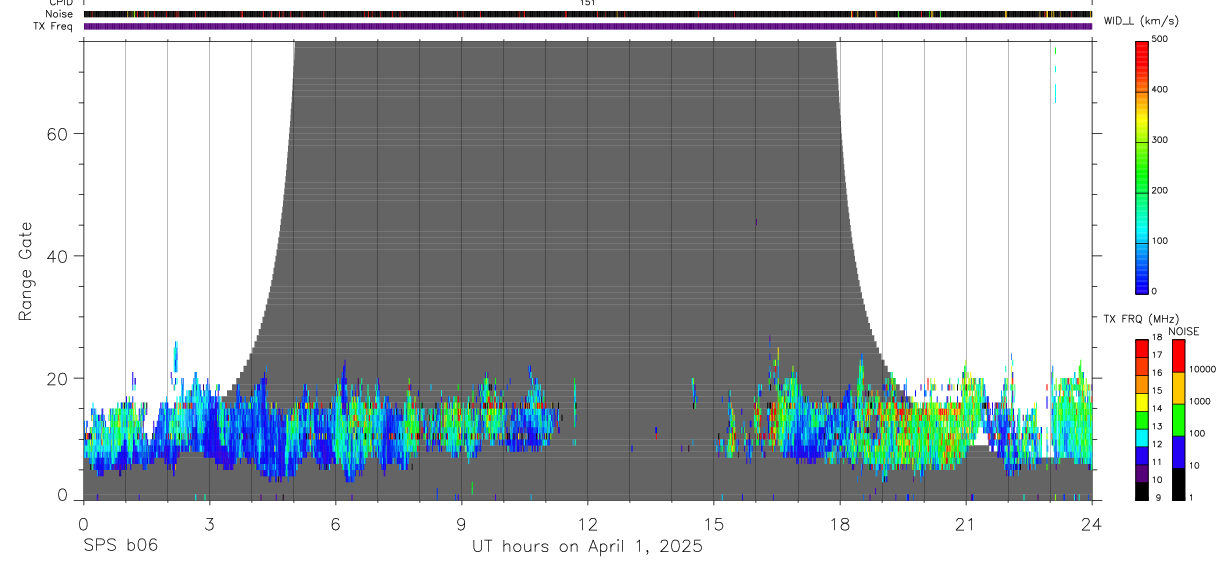Click the 60 tick label on Range Gate axis
1228x567 pixels.
coord(57,134)
